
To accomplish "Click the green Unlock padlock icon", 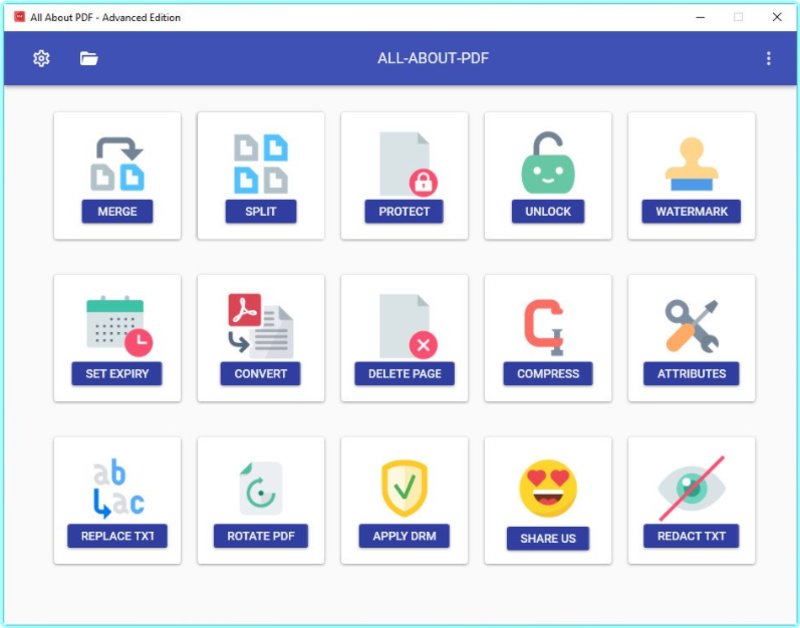I will click(548, 163).
